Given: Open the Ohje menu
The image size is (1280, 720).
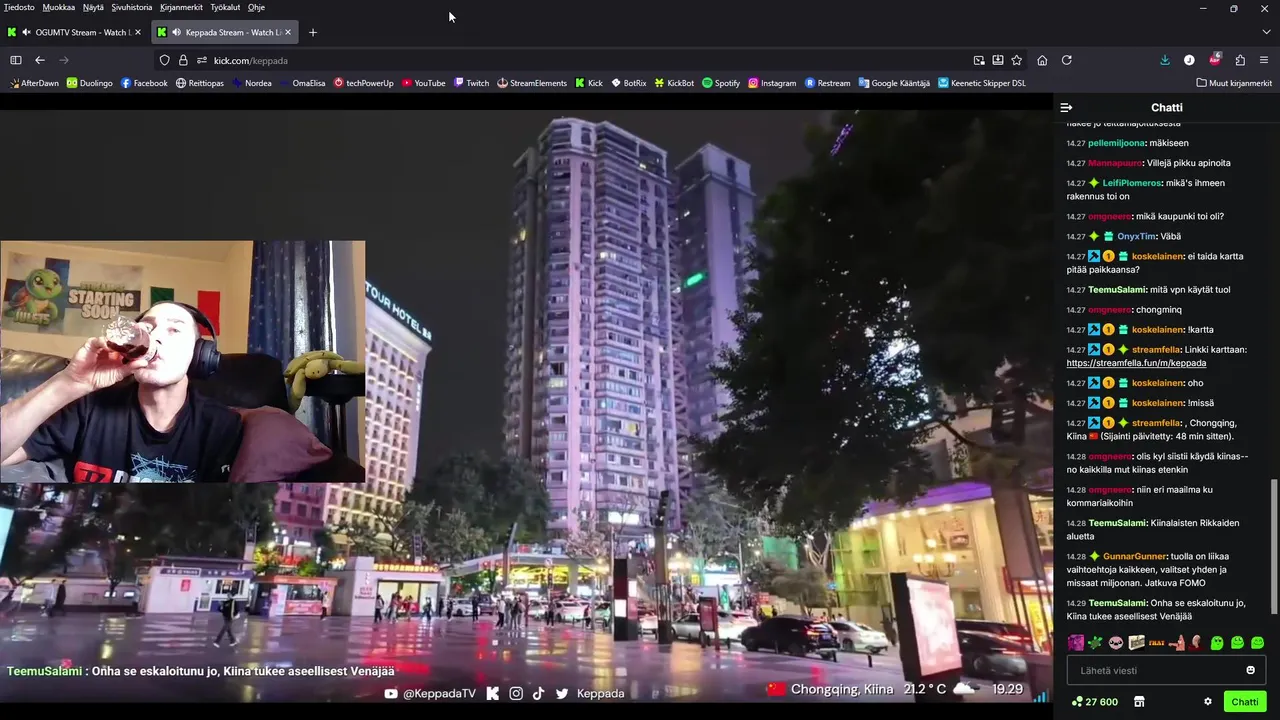Looking at the screenshot, I should click(256, 7).
